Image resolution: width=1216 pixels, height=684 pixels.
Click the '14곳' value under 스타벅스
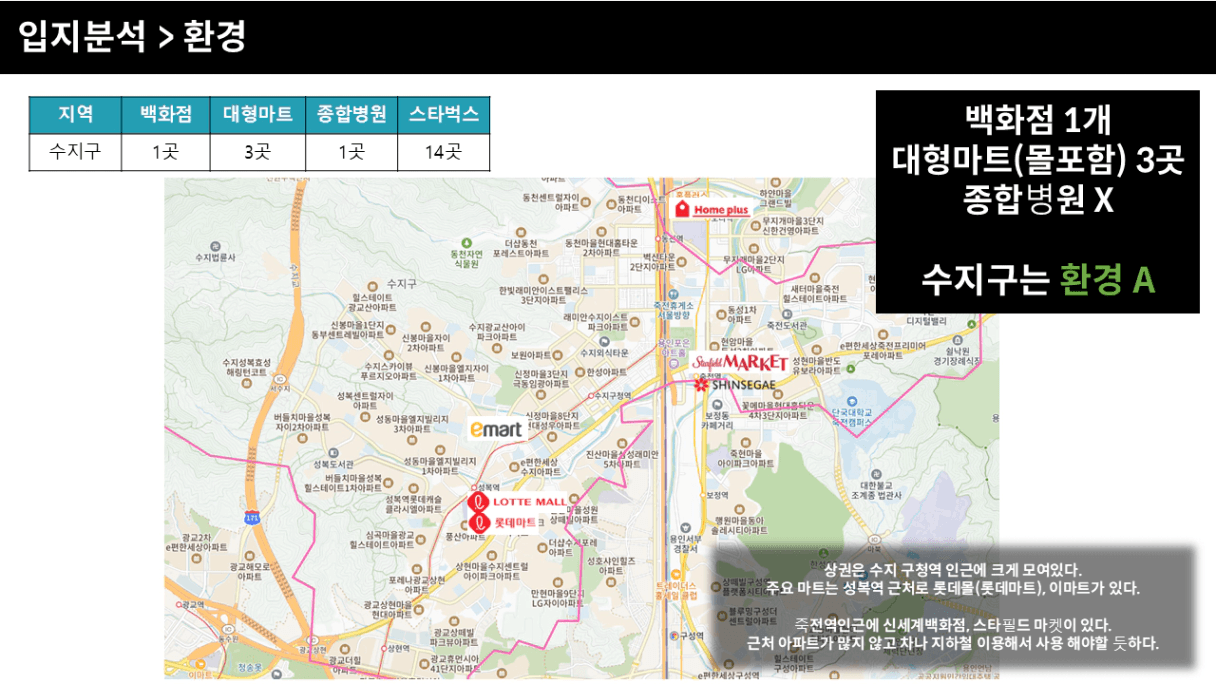(x=443, y=152)
